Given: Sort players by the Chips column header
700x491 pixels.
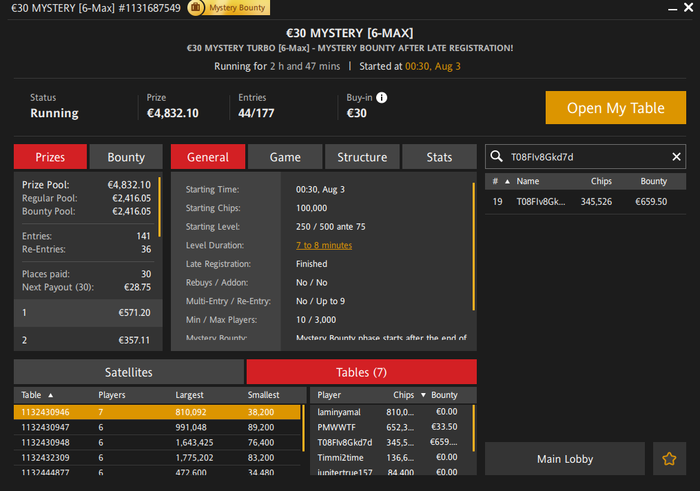Looking at the screenshot, I should click(x=404, y=395).
